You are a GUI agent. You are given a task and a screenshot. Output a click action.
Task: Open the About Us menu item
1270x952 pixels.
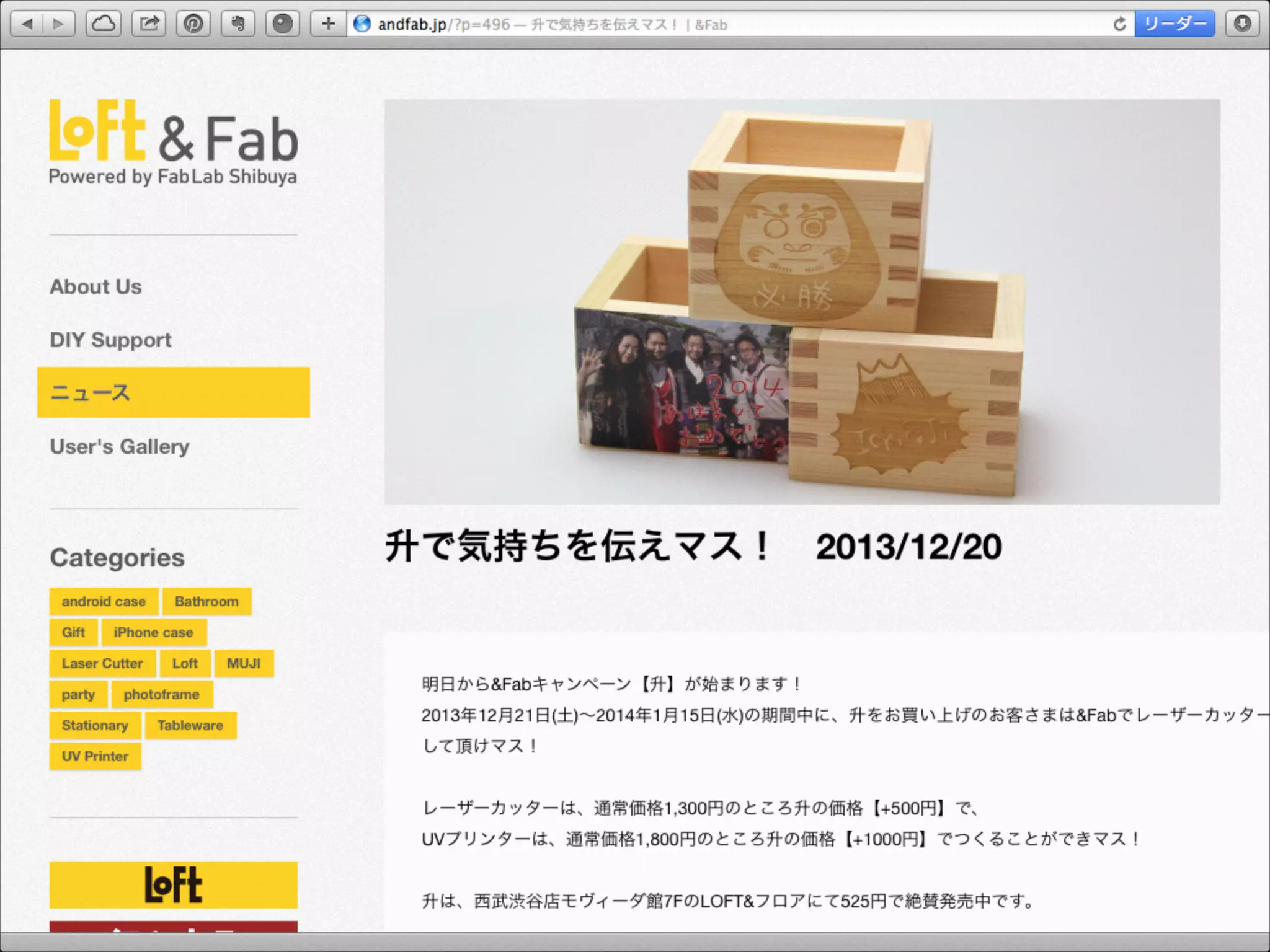point(95,287)
